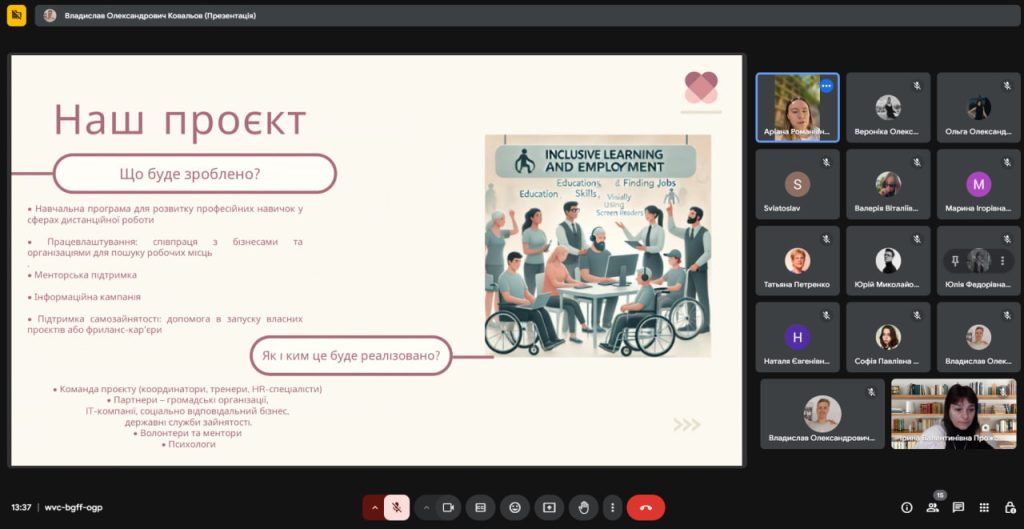Toggle the camera on or off
This screenshot has width=1024, height=529.
click(448, 507)
